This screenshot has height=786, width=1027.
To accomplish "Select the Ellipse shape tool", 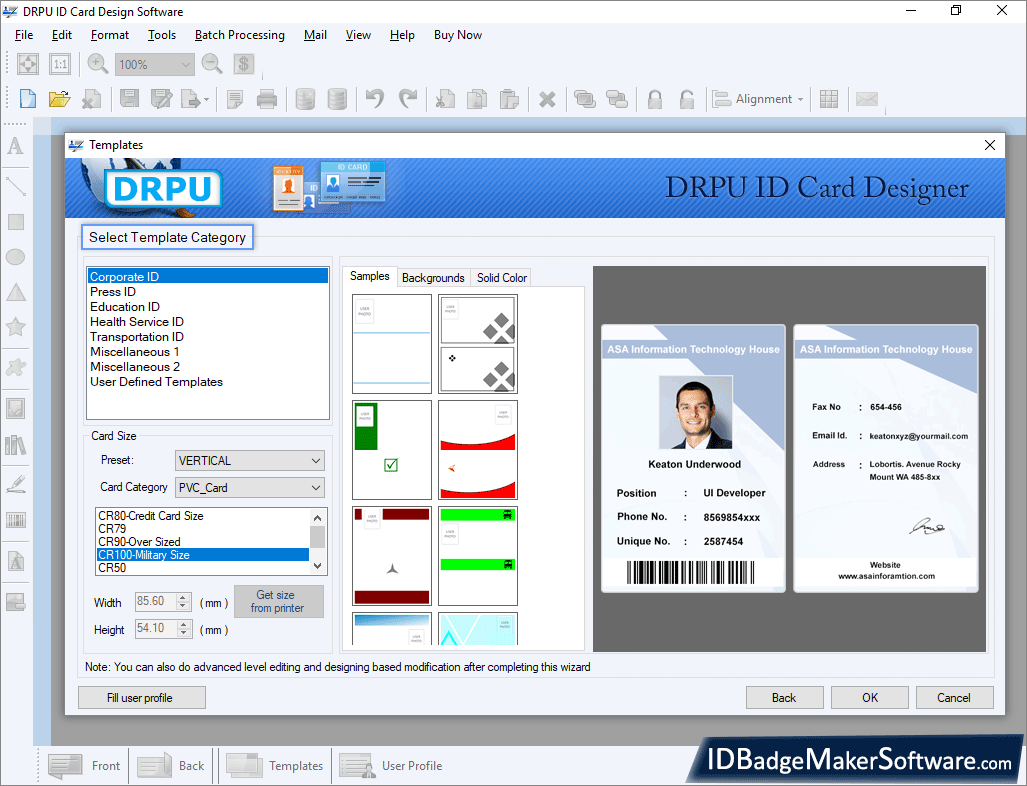I will click(x=15, y=257).
